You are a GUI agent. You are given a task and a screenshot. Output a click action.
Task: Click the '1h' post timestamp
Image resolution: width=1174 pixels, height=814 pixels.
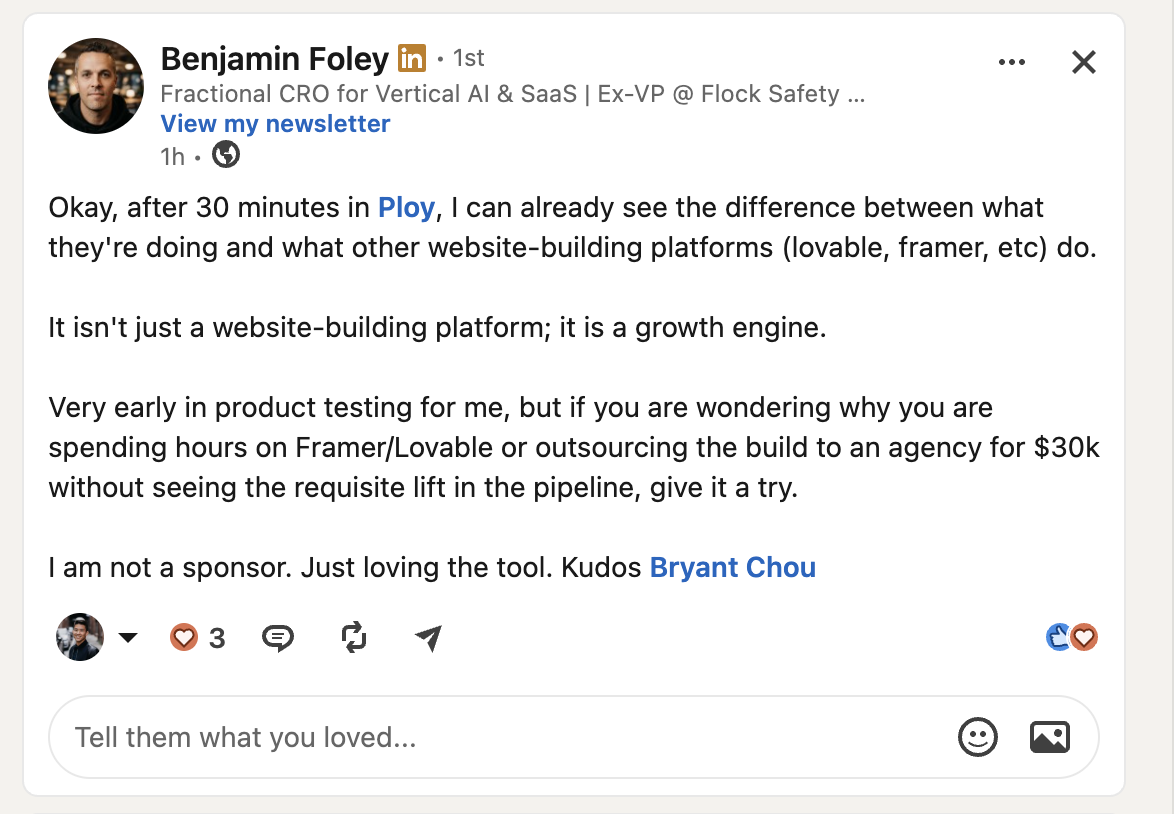[172, 157]
